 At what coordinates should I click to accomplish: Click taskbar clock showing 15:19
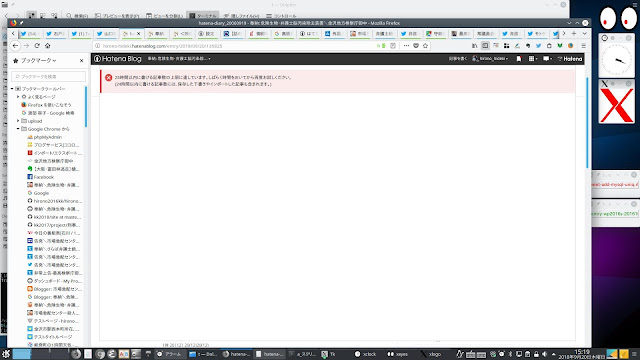(582, 354)
